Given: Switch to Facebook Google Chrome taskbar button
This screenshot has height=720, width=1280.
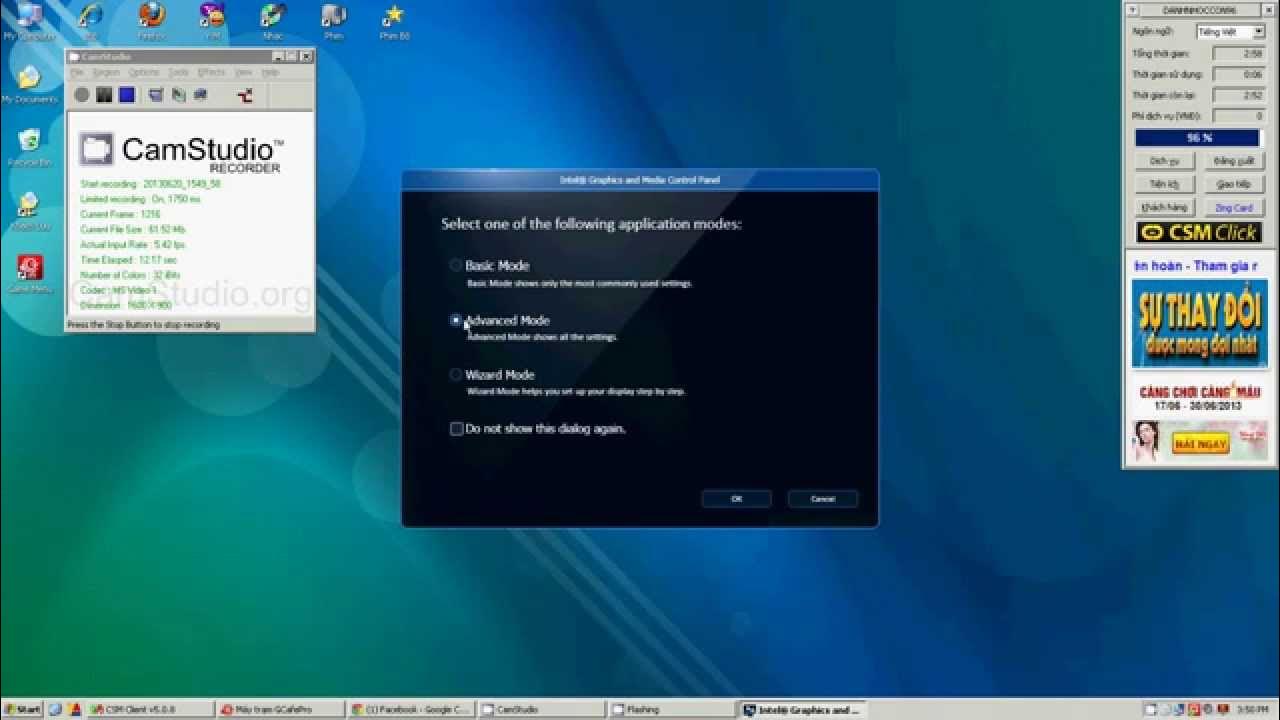Looking at the screenshot, I should 411,710.
